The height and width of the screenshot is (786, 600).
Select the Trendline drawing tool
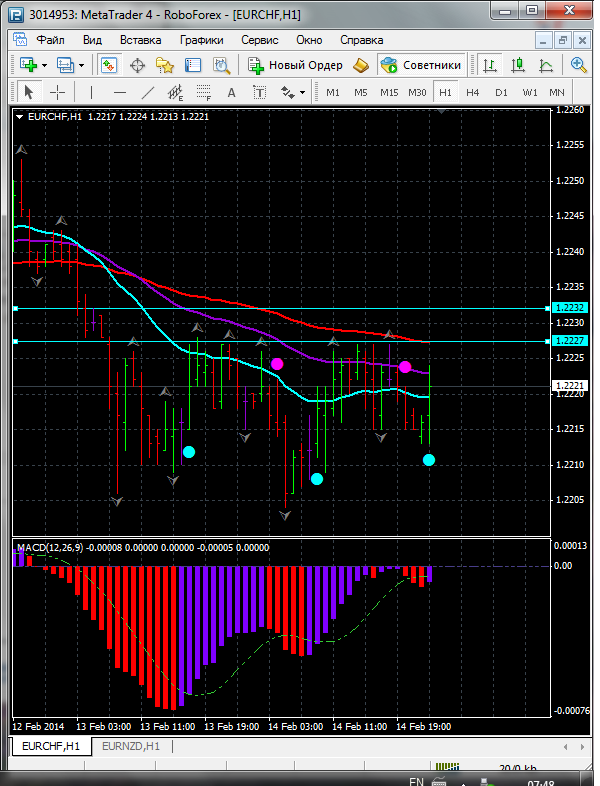(147, 92)
